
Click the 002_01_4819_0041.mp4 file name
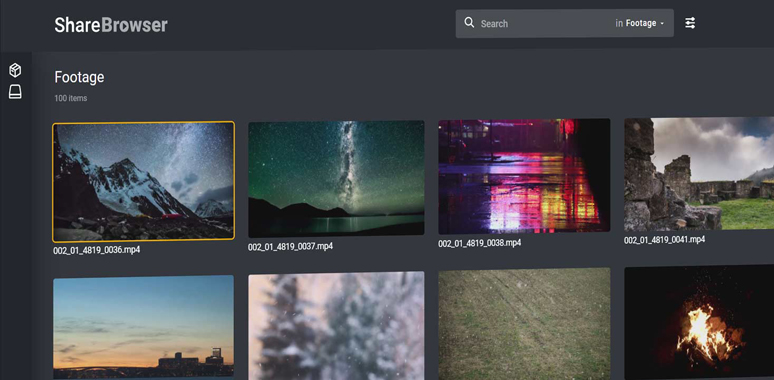664,240
